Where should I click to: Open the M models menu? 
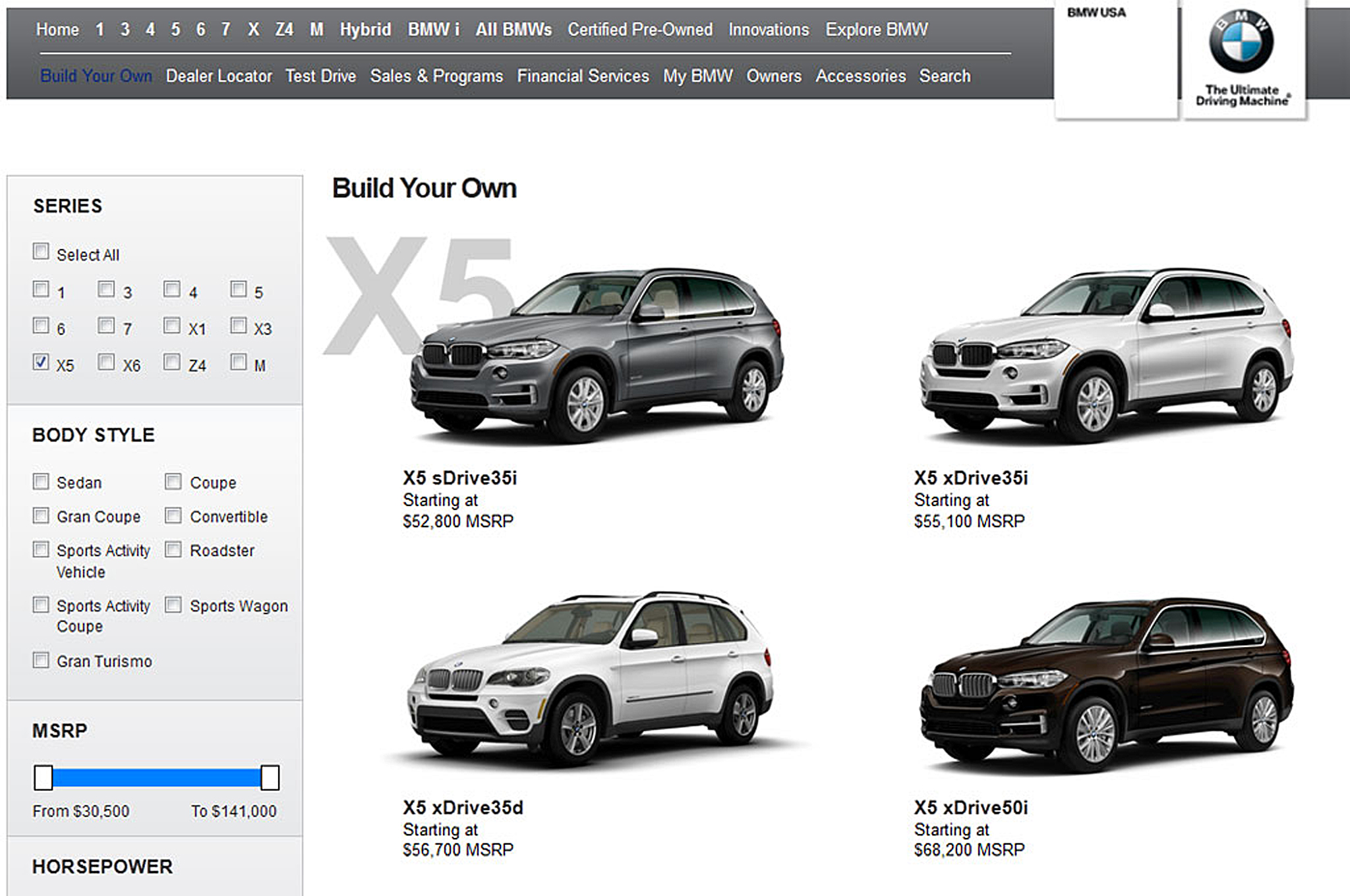(317, 30)
